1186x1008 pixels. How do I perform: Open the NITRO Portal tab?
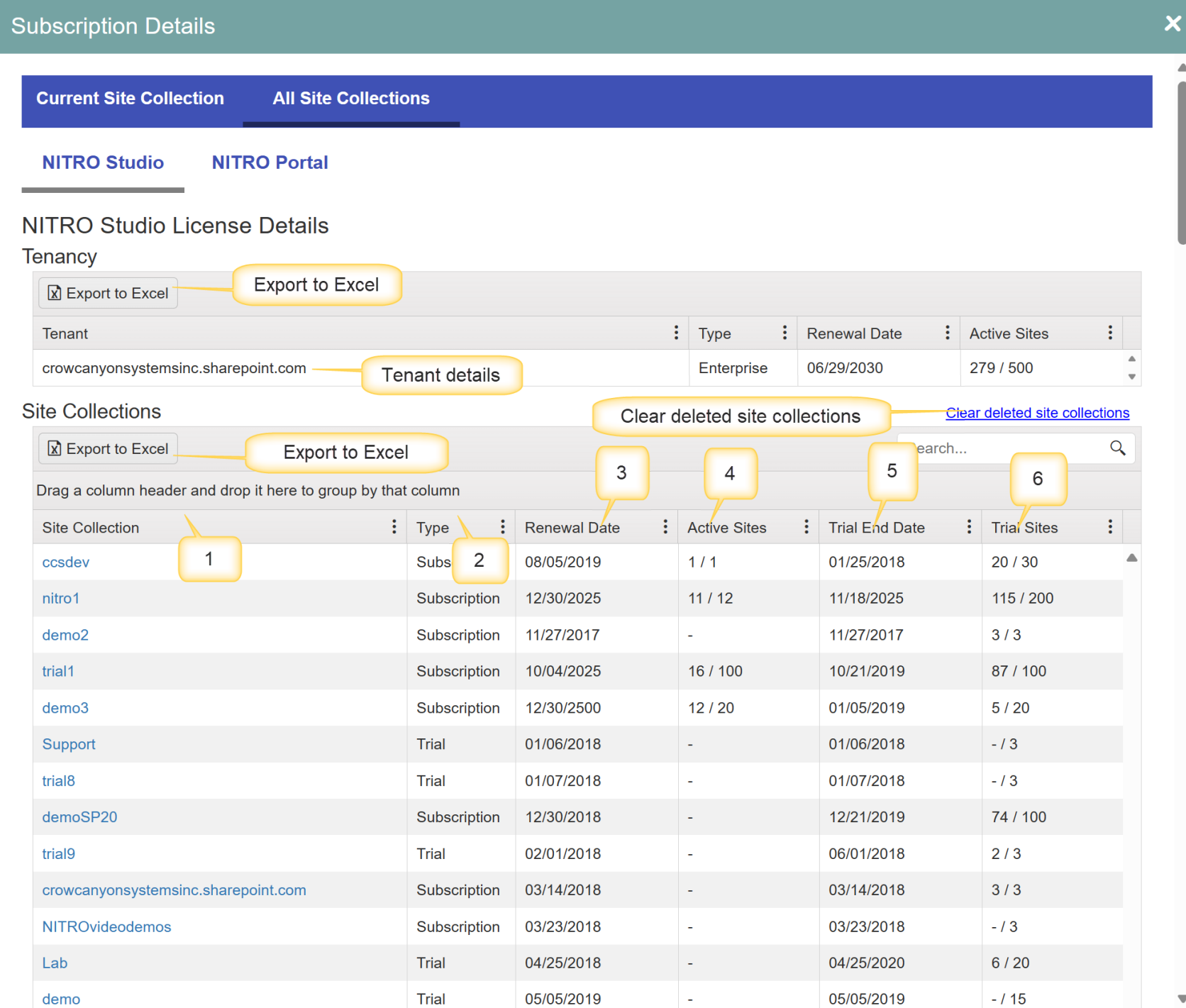point(270,163)
